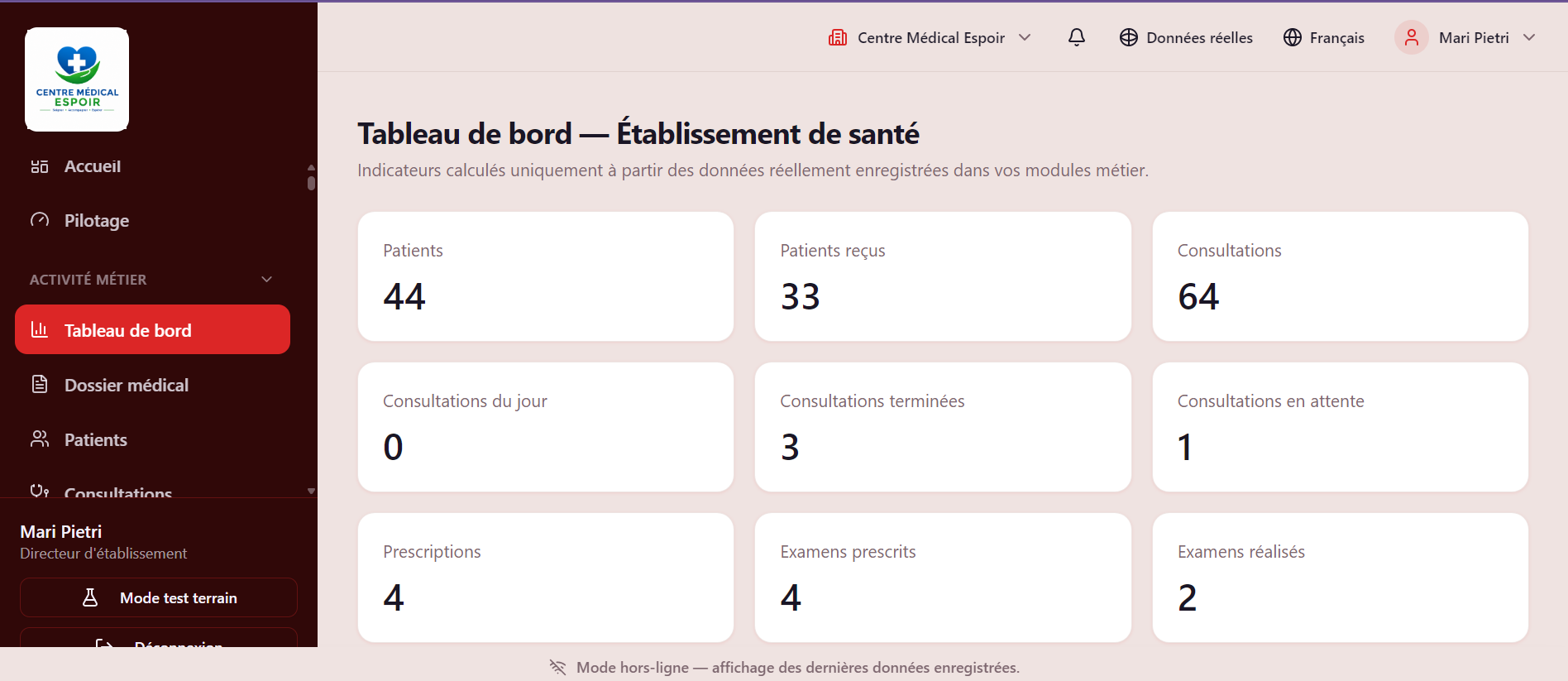The width and height of the screenshot is (1568, 681).
Task: Click the Accueil grid icon
Action: tap(40, 166)
